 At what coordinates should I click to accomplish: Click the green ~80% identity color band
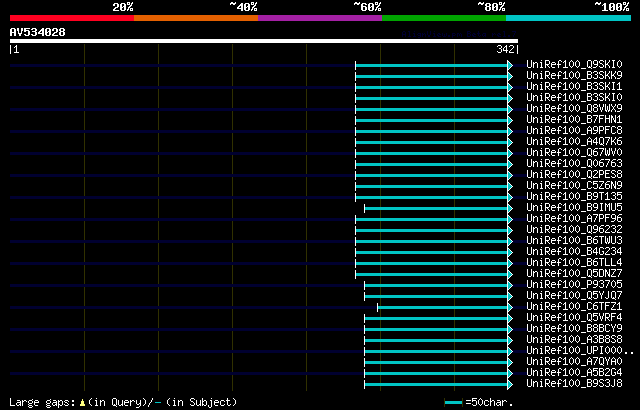pos(444,18)
